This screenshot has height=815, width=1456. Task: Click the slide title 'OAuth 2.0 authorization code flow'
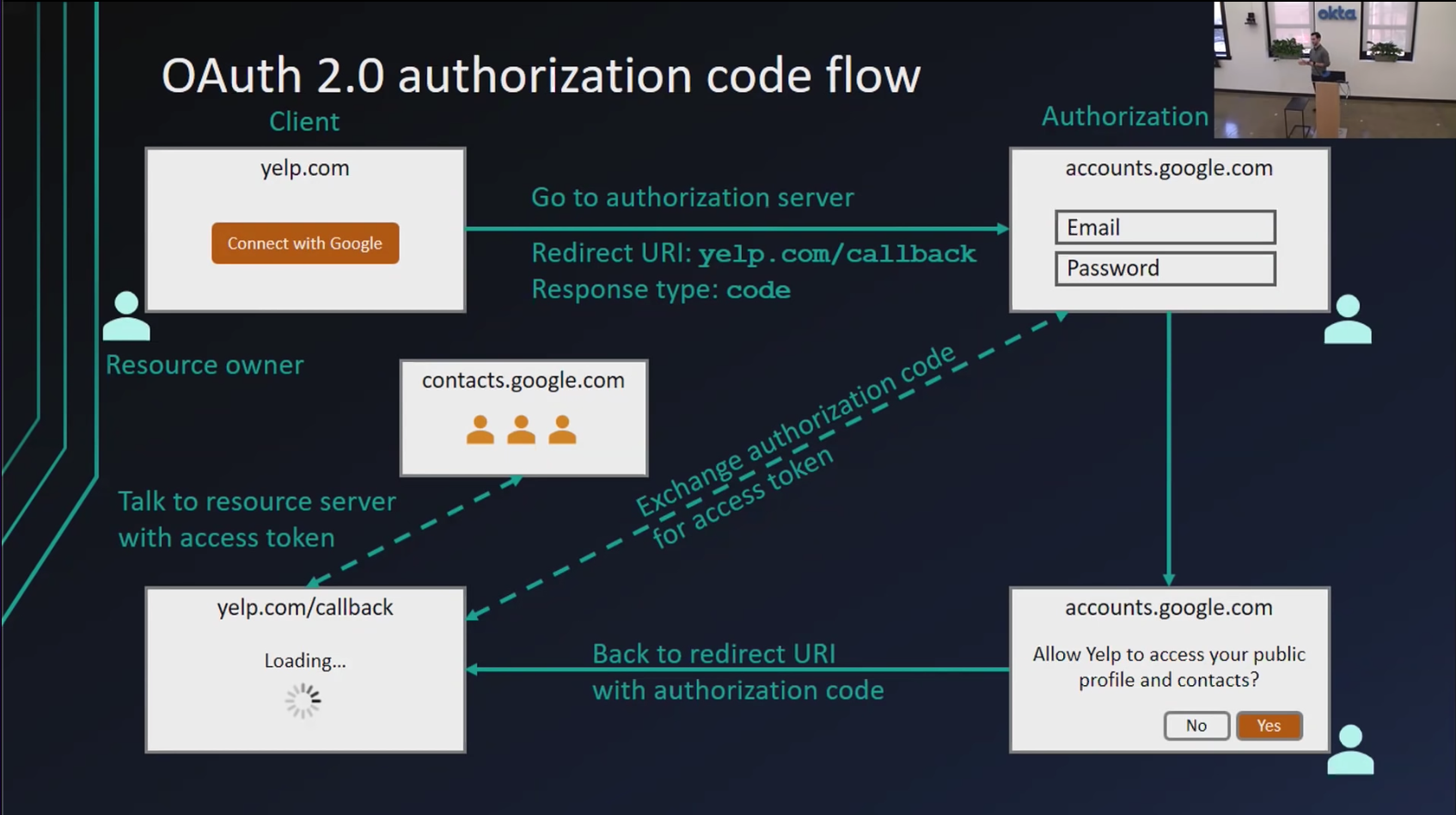(x=541, y=75)
